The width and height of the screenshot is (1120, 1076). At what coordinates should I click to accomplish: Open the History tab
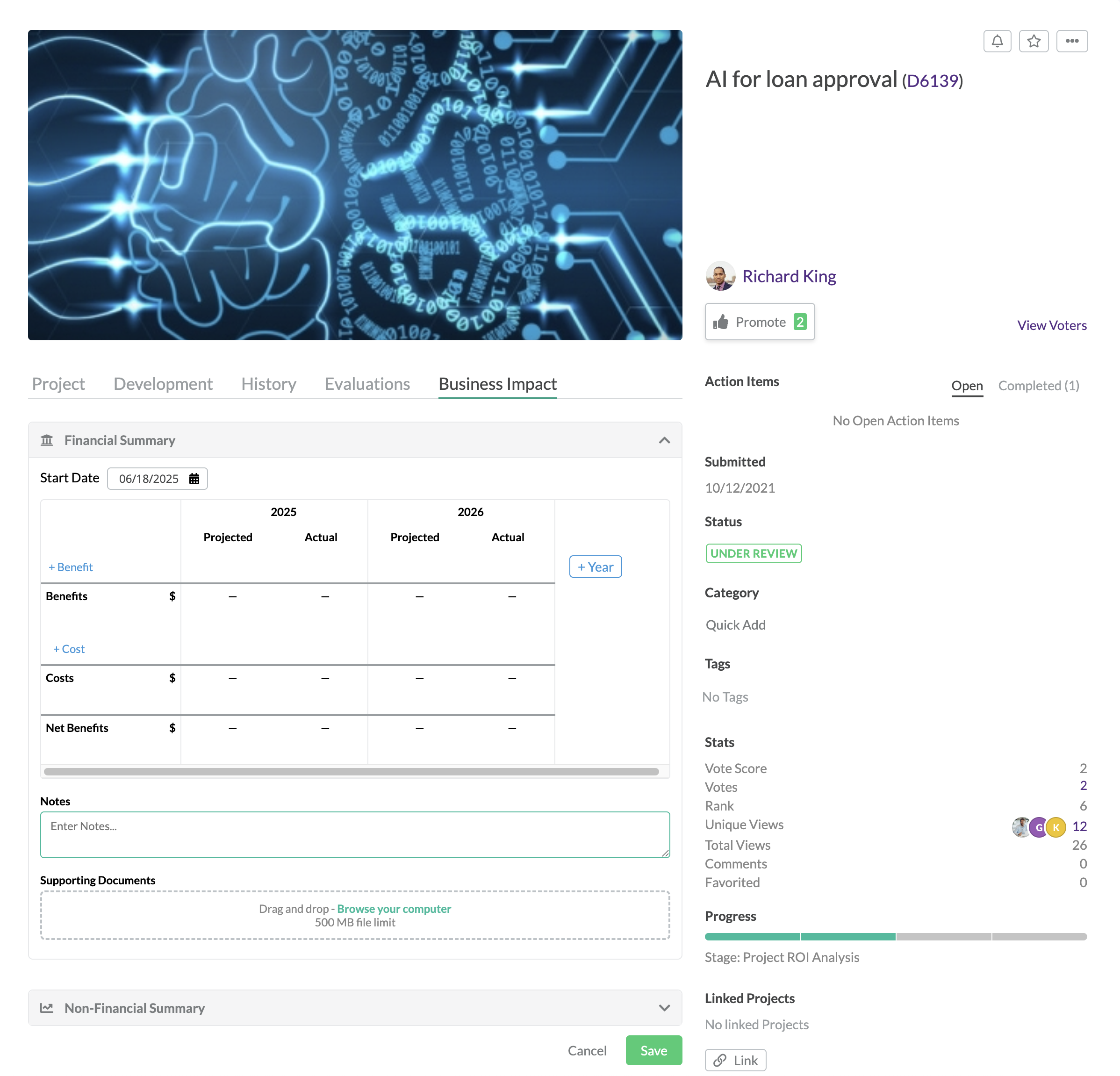tap(269, 384)
